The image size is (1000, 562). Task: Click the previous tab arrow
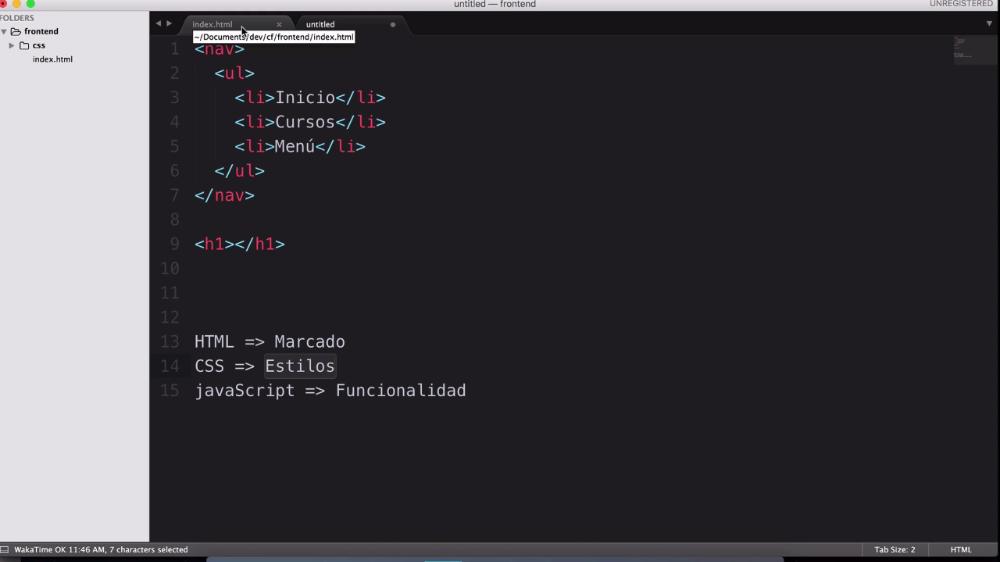coord(158,24)
